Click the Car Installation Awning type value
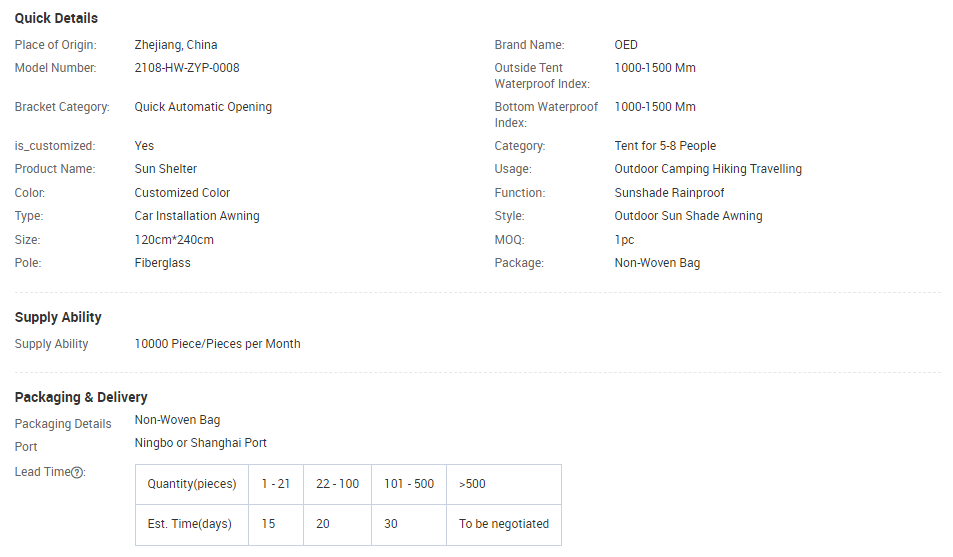Viewport: 953px width, 557px height. click(197, 216)
